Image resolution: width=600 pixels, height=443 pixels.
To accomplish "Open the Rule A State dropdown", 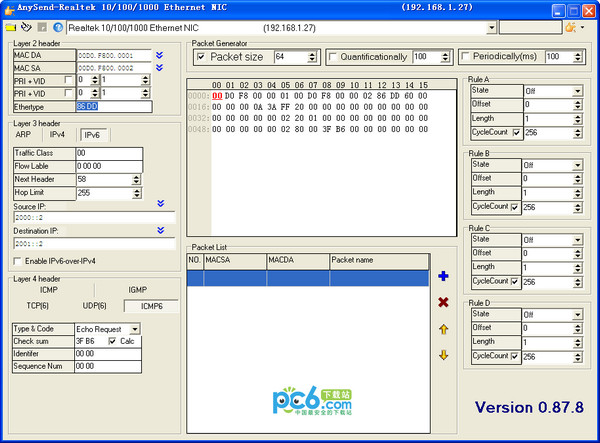I will (x=577, y=91).
